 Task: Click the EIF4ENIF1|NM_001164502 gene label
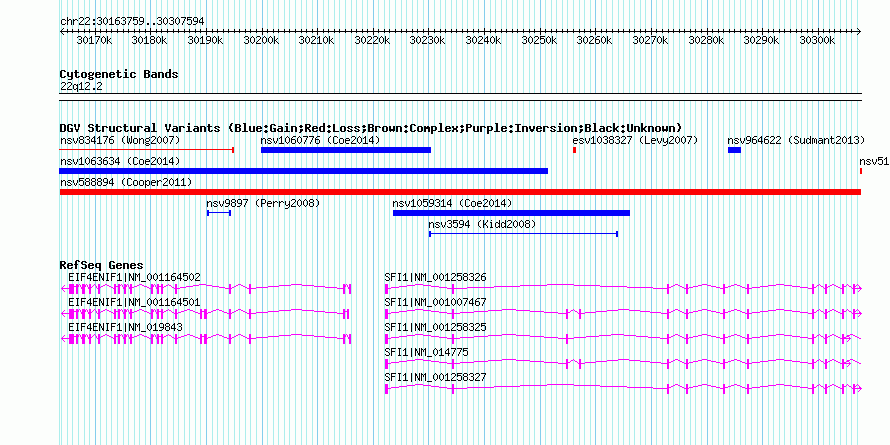click(x=134, y=277)
